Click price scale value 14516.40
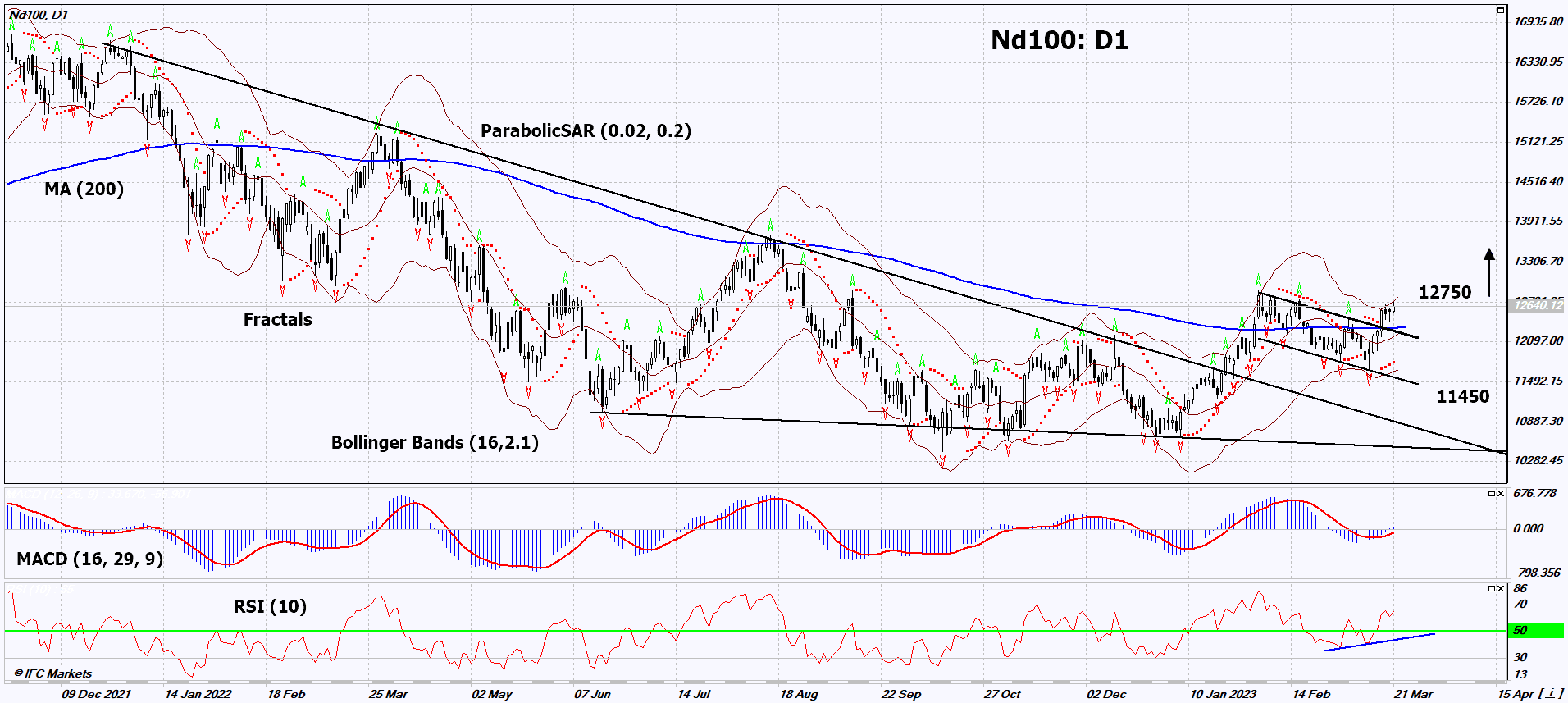Viewport: 1568px width, 703px height. pyautogui.click(x=1538, y=181)
